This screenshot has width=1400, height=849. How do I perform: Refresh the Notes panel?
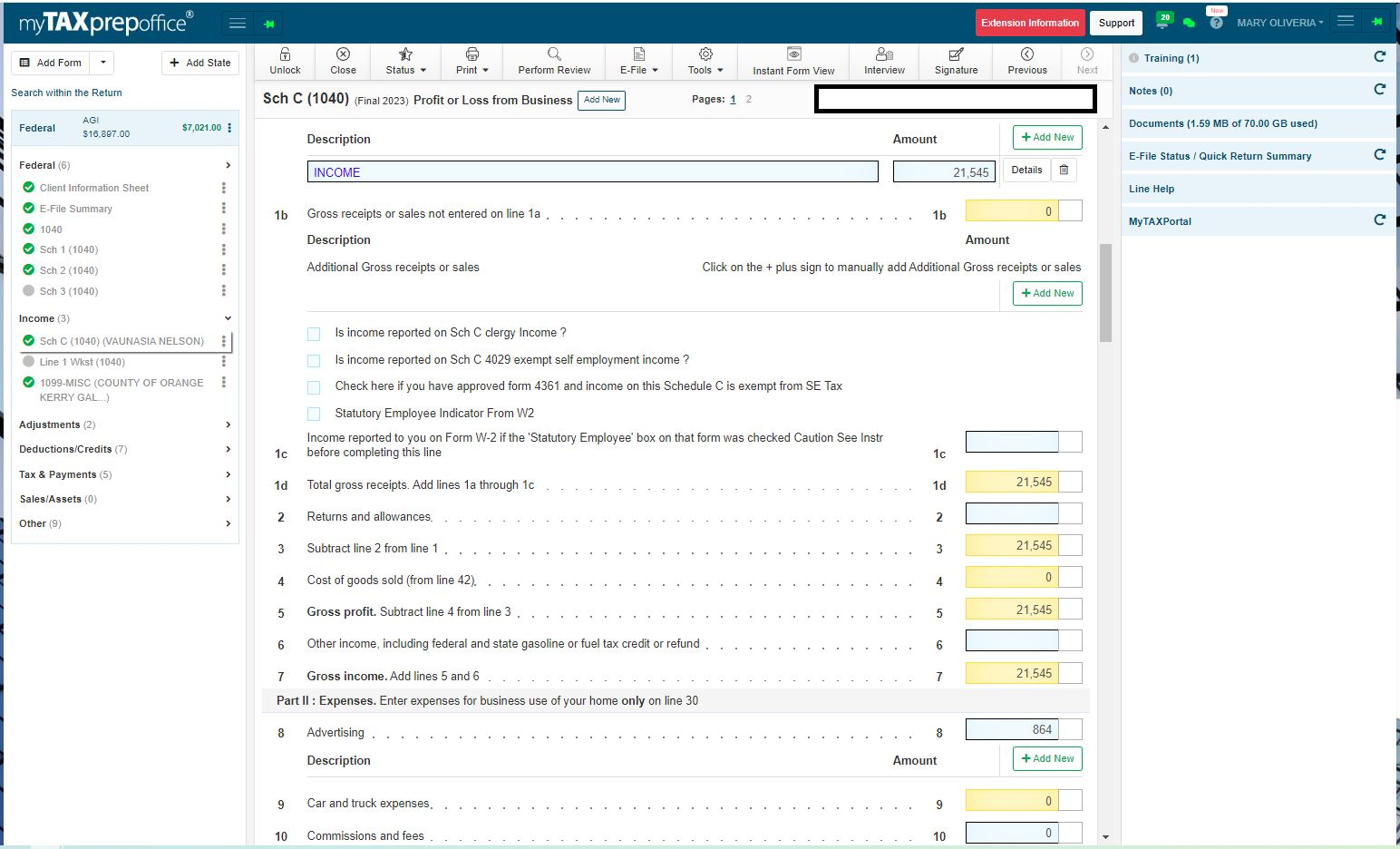pyautogui.click(x=1380, y=90)
